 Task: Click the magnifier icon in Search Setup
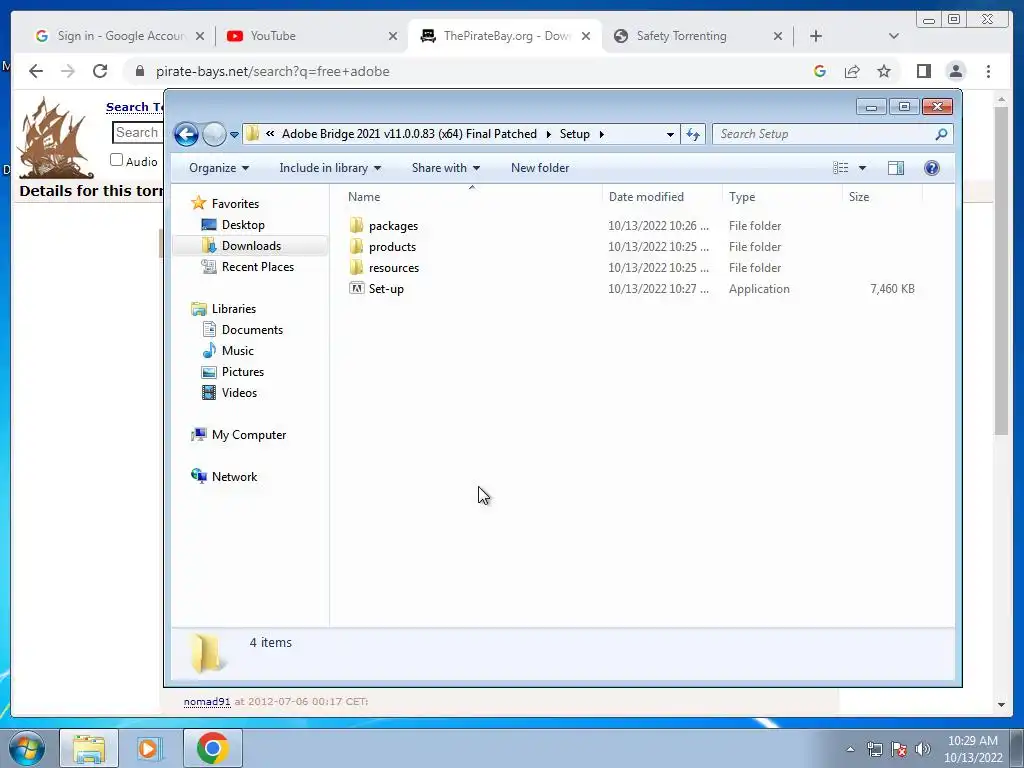941,135
